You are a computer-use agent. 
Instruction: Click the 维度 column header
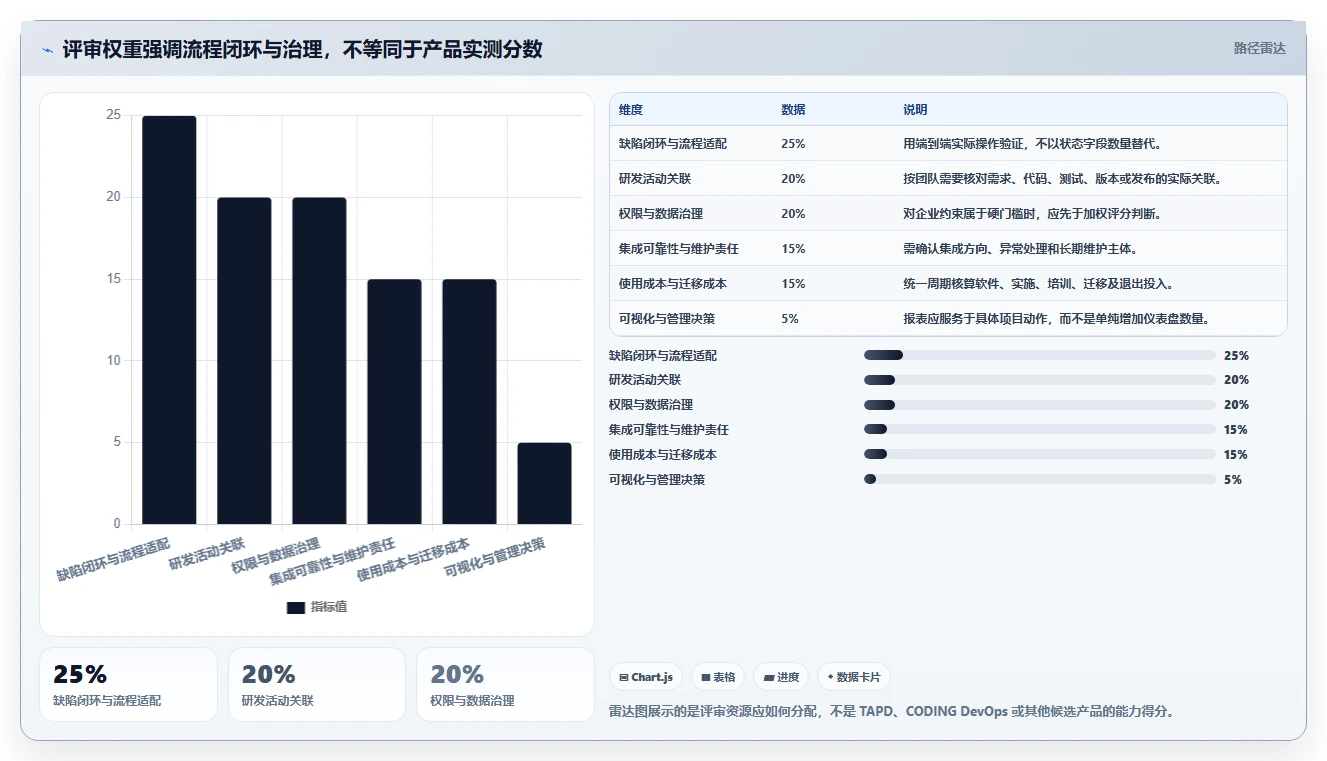click(x=631, y=109)
